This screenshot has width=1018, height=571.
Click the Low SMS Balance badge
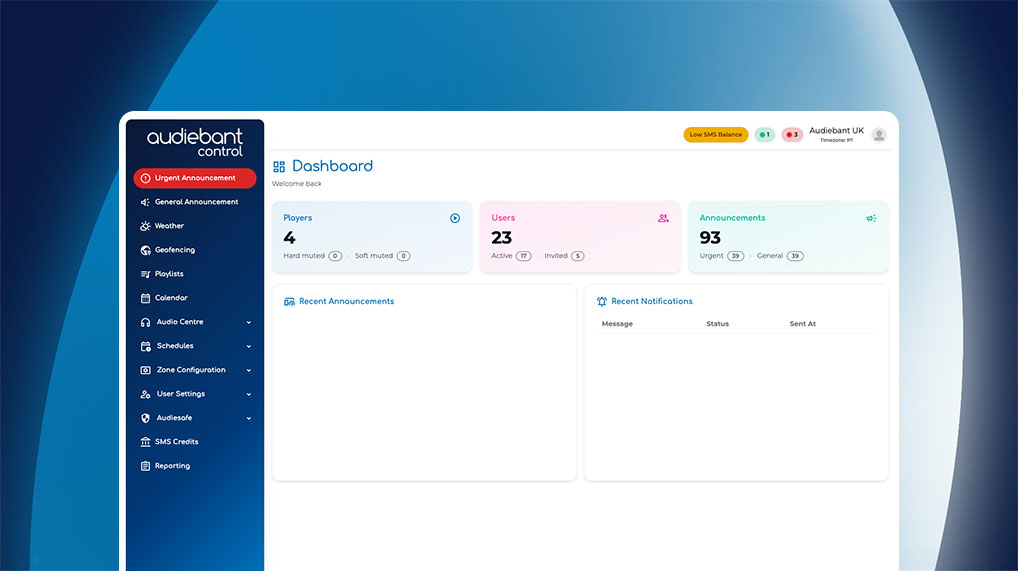716,135
